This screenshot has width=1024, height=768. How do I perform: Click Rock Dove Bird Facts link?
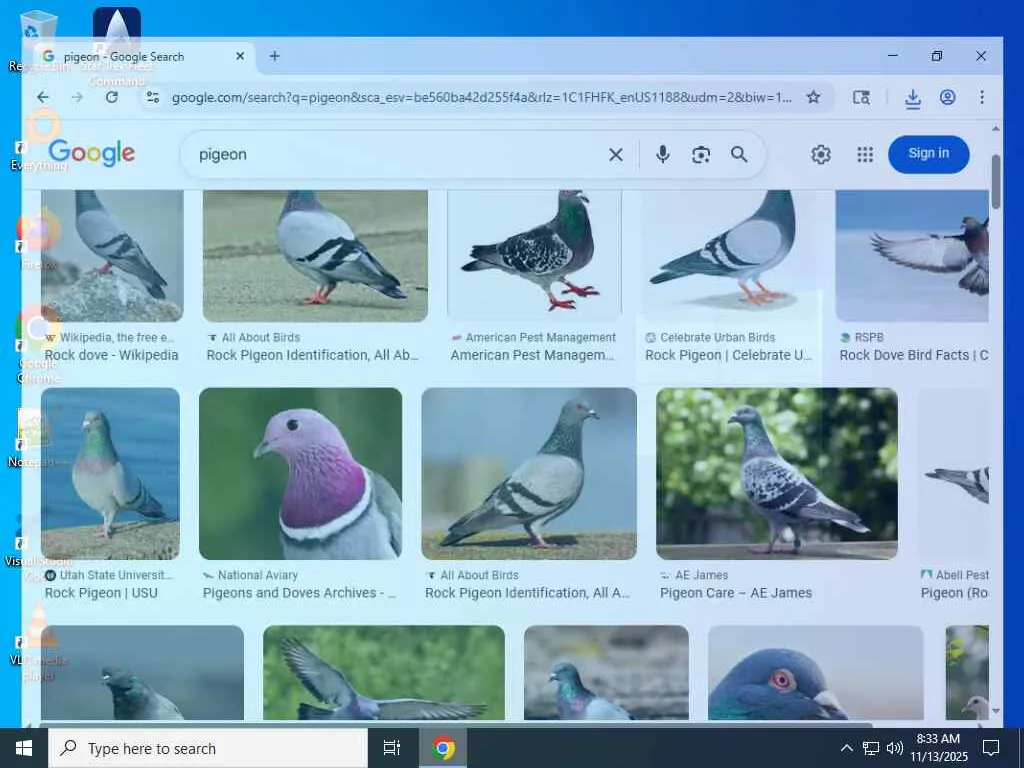coord(914,355)
